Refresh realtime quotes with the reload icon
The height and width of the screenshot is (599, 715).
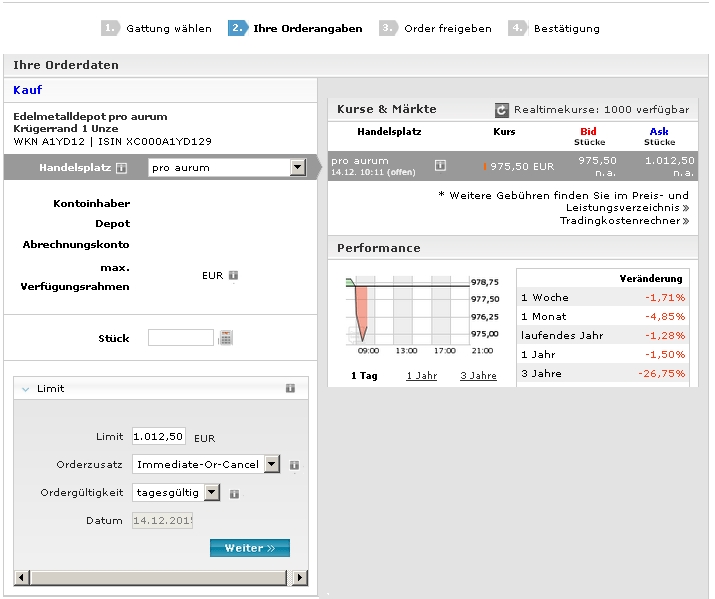click(502, 110)
